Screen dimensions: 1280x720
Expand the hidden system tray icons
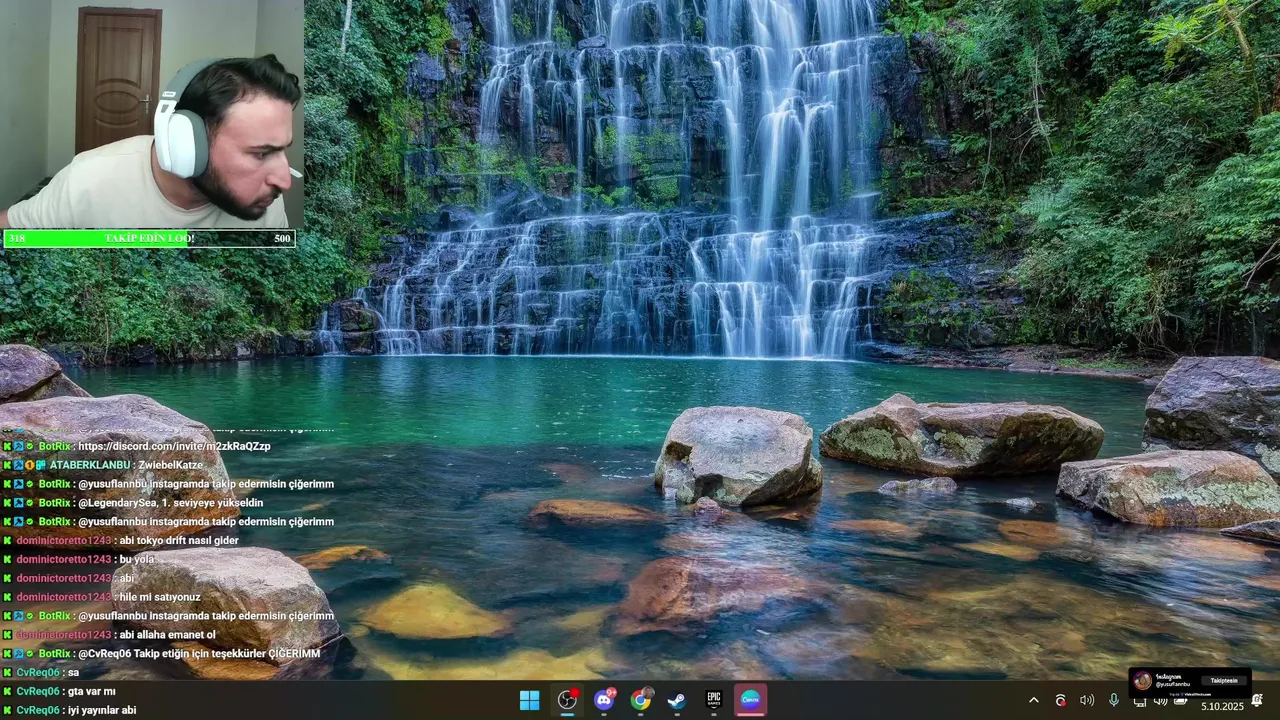point(1033,700)
